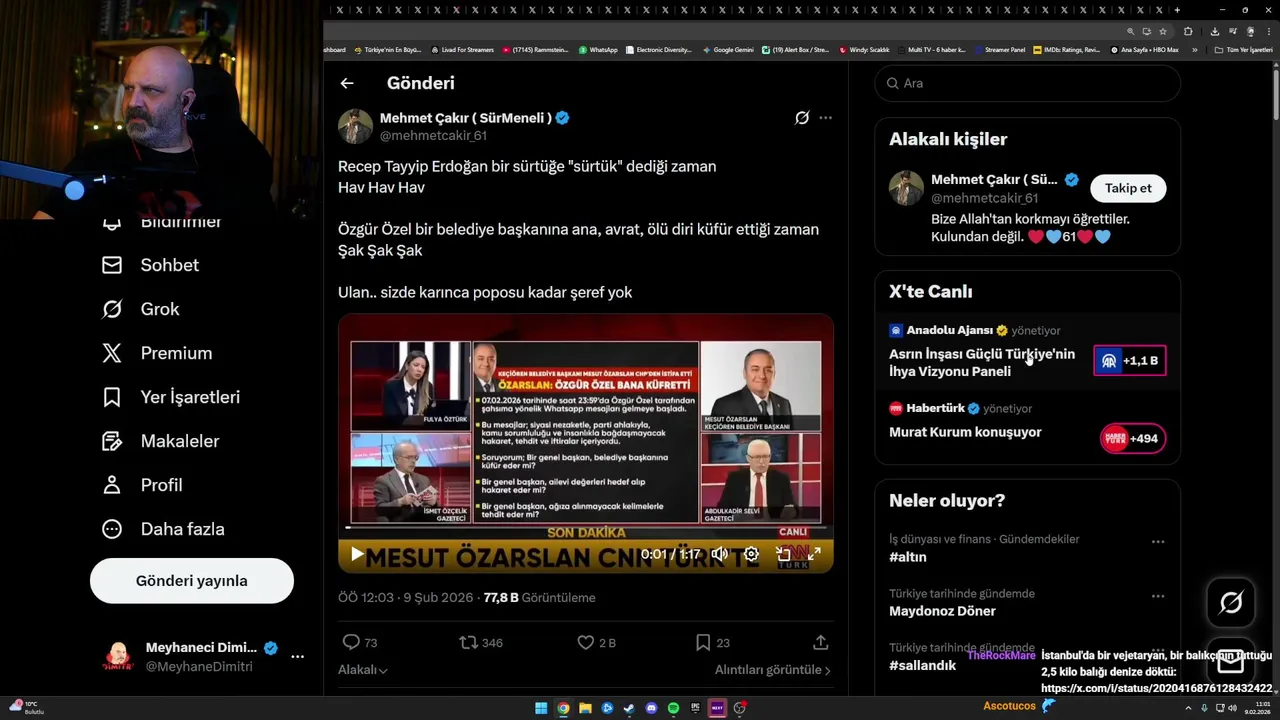Mute the video with the speaker icon
This screenshot has width=1280, height=720.
coord(720,554)
